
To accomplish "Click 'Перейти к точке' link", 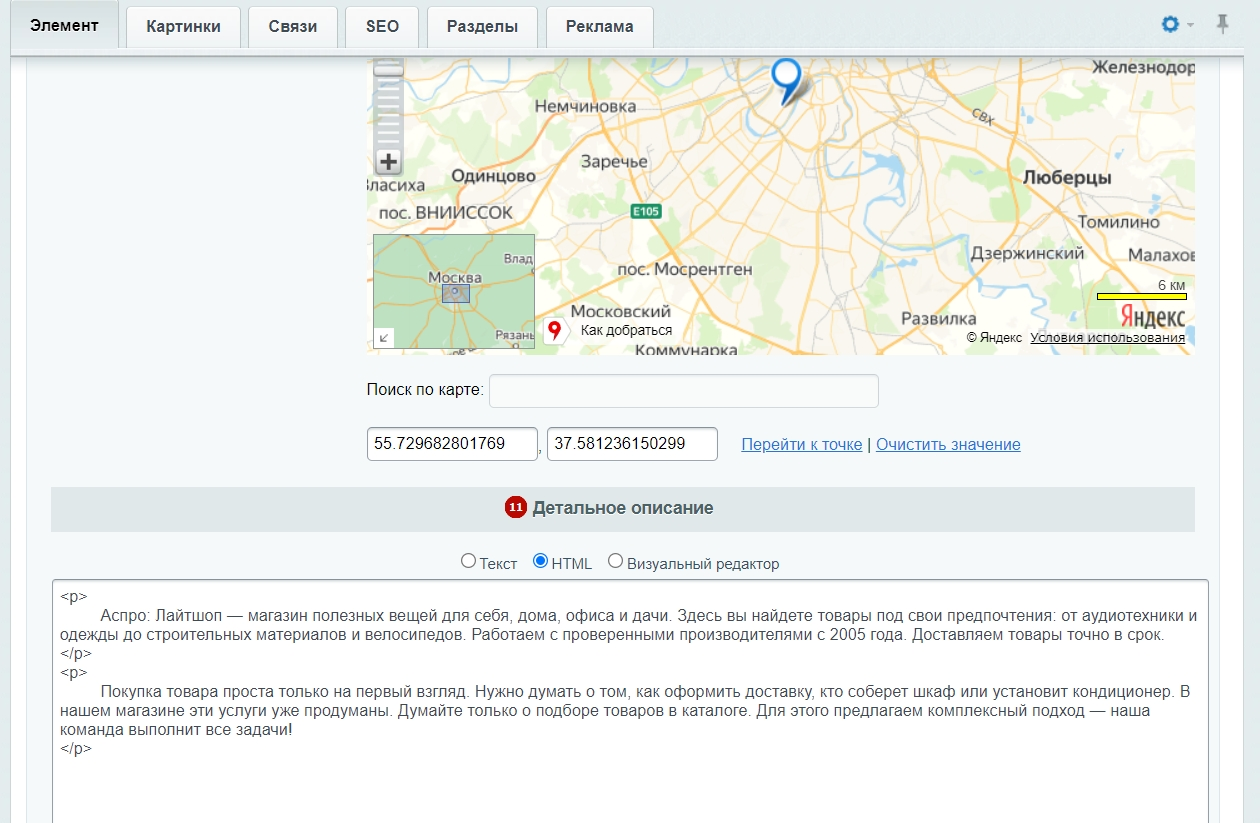I will 801,444.
